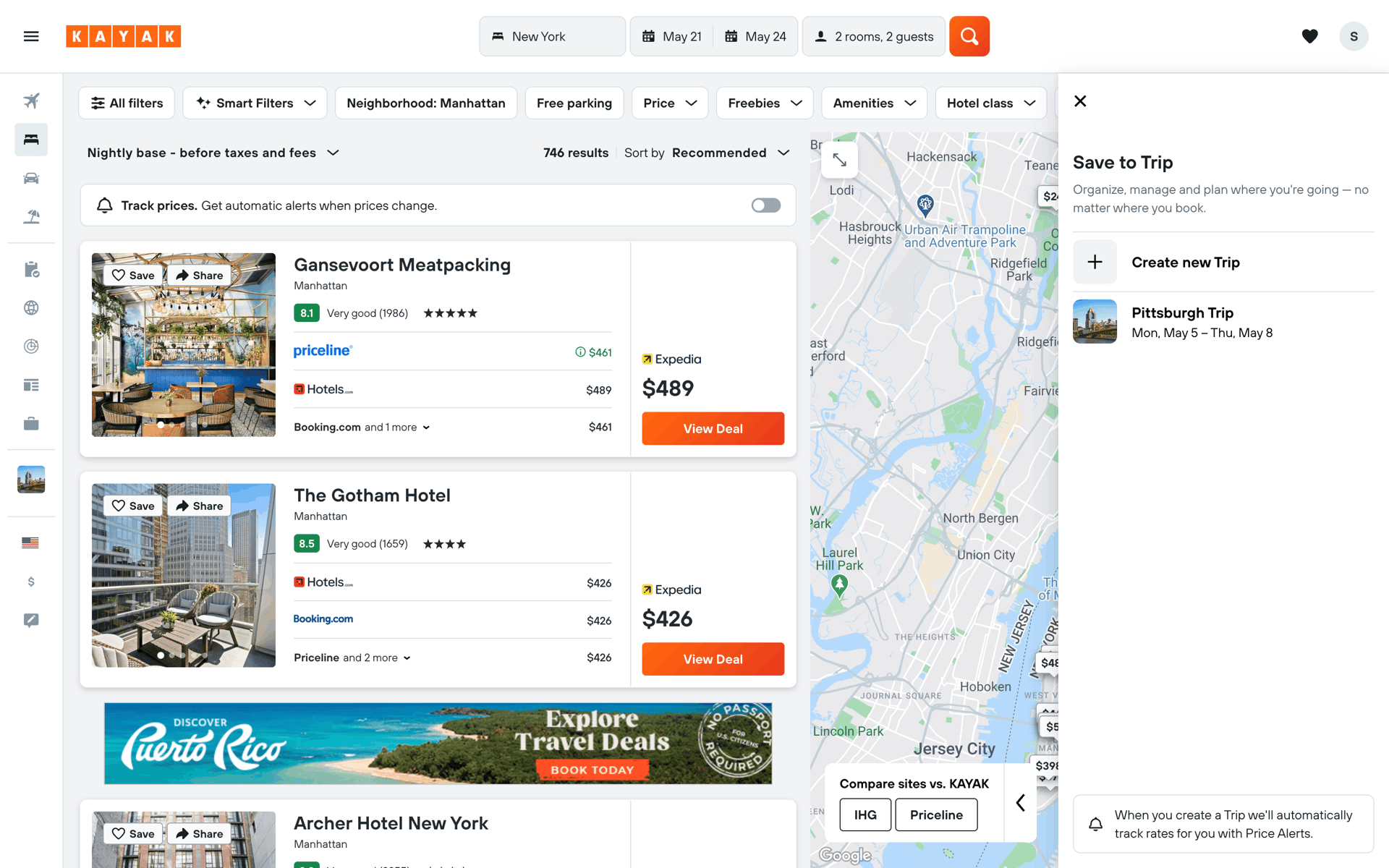The width and height of the screenshot is (1389, 868).
Task: Open Explore globe icon in sidebar
Action: (x=31, y=308)
